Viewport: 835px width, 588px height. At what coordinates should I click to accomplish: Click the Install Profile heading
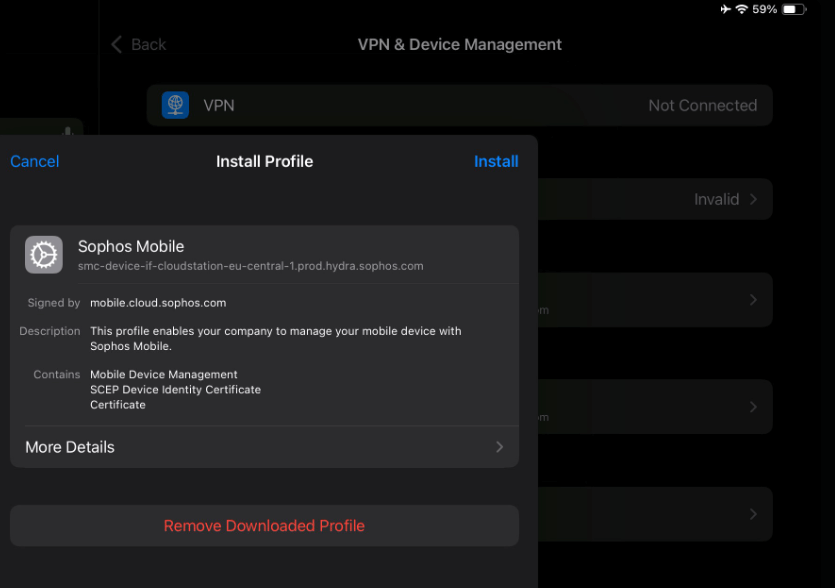(x=264, y=161)
